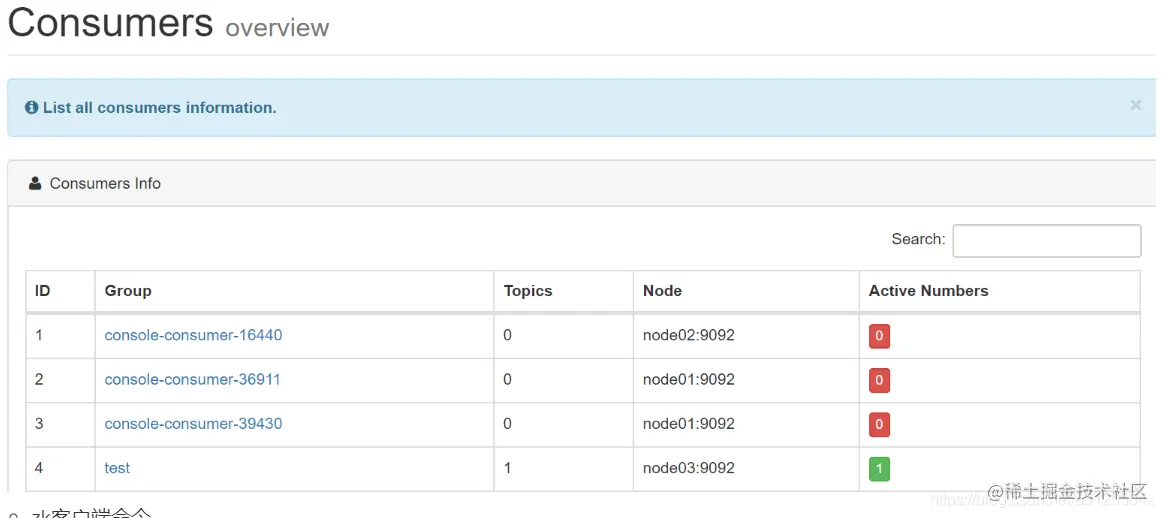The image size is (1164, 518).
Task: Sort the table by the ID column
Action: point(43,291)
